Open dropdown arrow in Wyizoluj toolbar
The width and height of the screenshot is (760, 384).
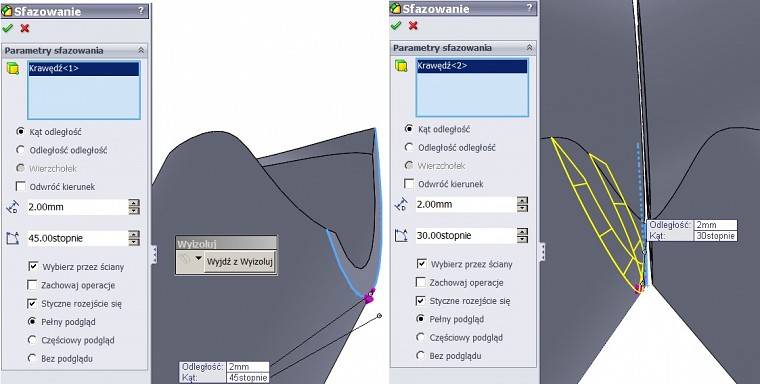pyautogui.click(x=198, y=259)
